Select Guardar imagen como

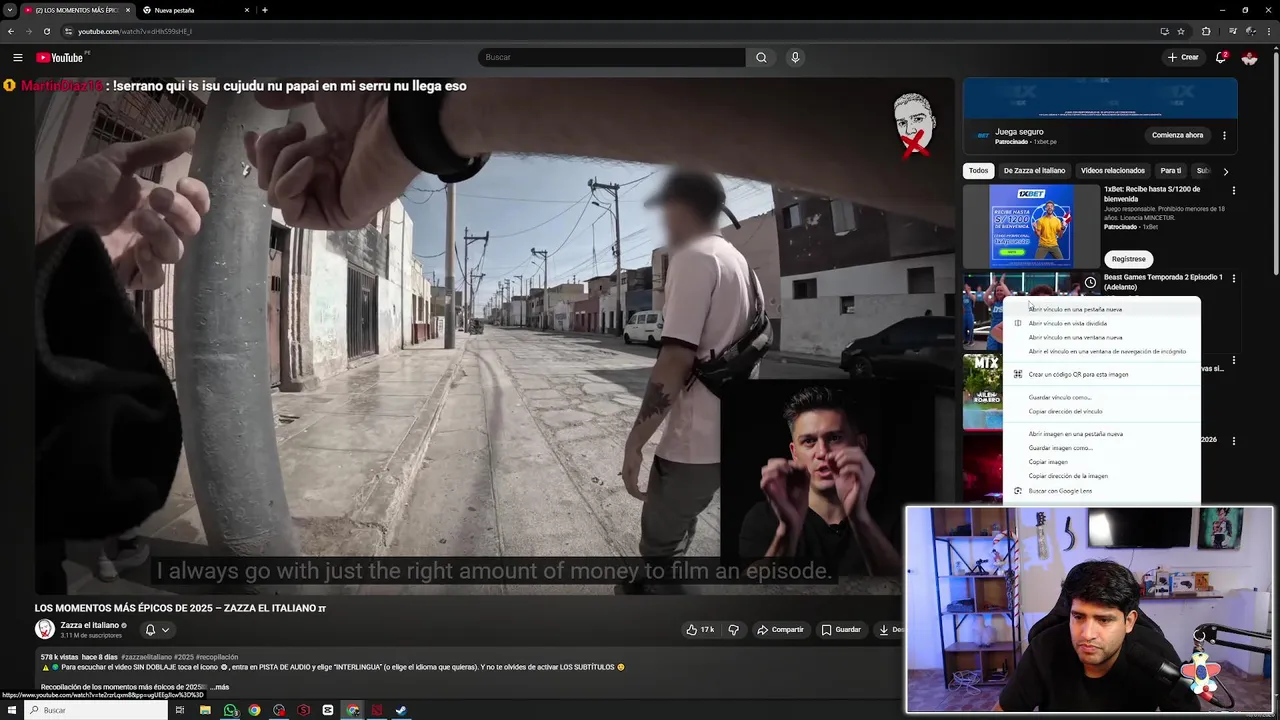[x=1101, y=448]
